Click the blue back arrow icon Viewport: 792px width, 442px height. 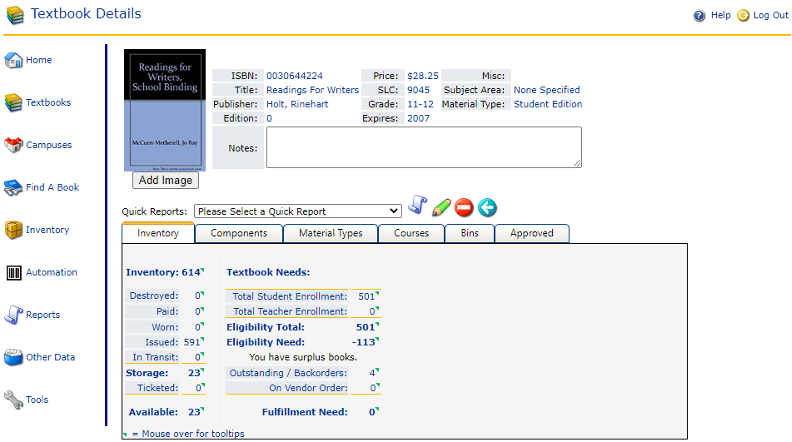[x=487, y=208]
